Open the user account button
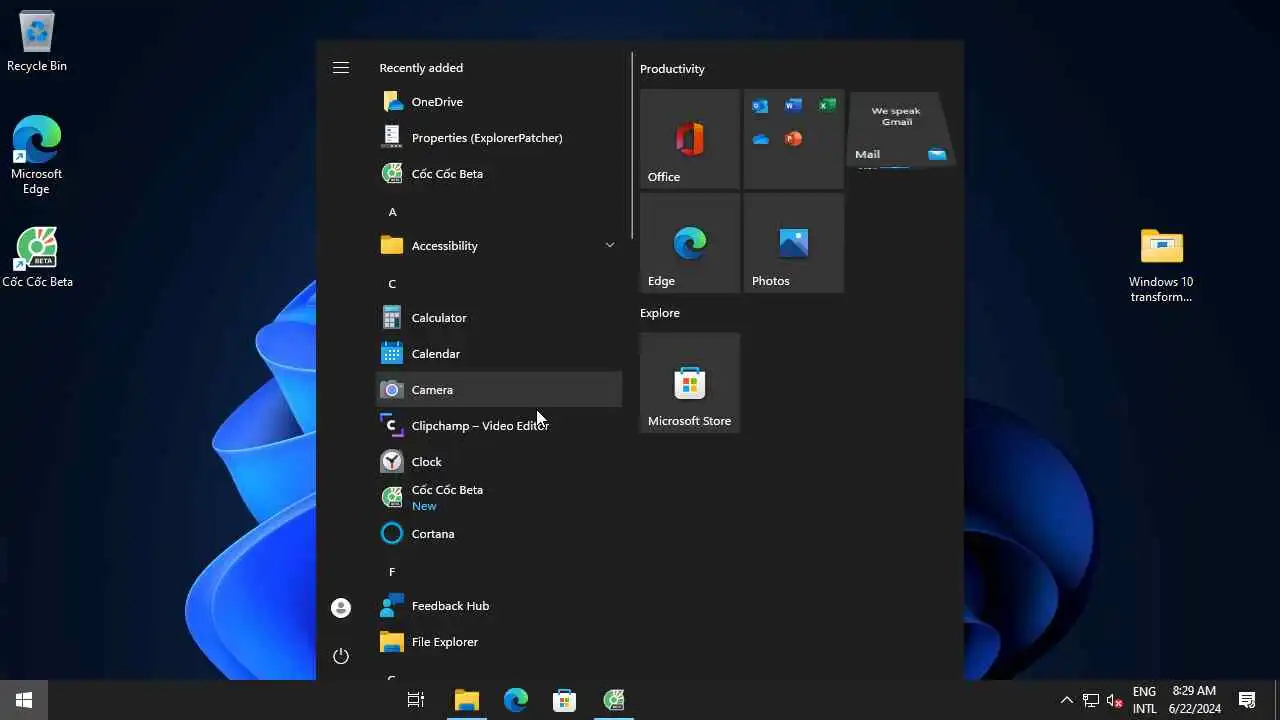The width and height of the screenshot is (1280, 720). click(x=341, y=608)
